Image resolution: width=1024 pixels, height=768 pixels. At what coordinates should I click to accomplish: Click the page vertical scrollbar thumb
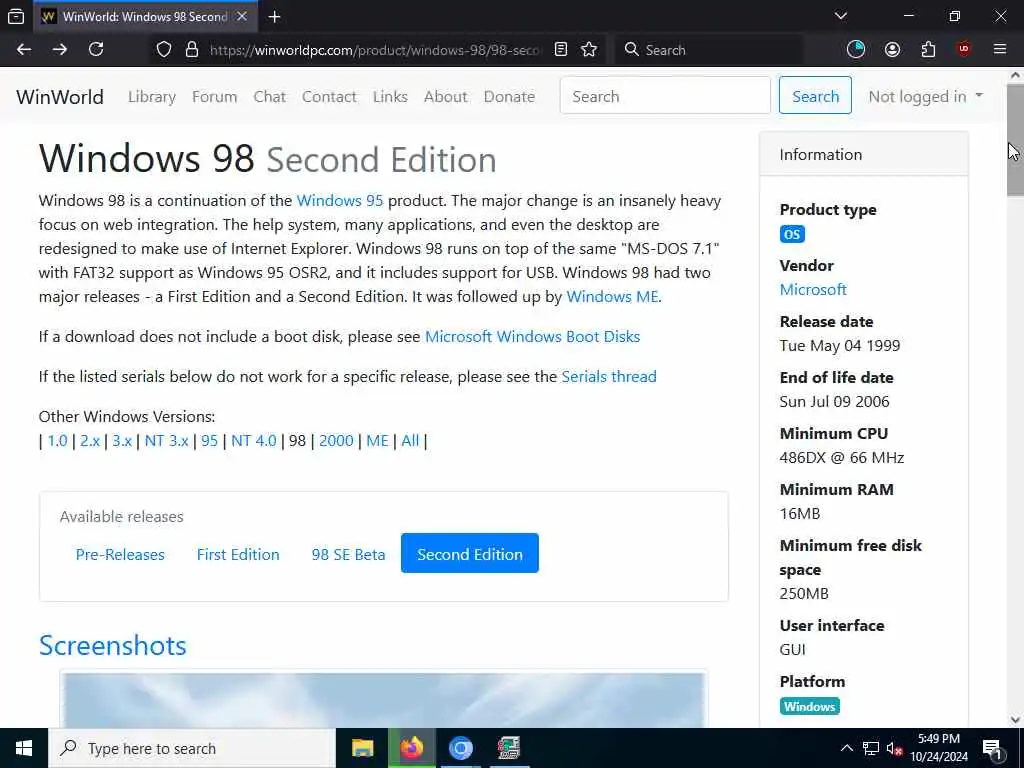[x=1015, y=140]
